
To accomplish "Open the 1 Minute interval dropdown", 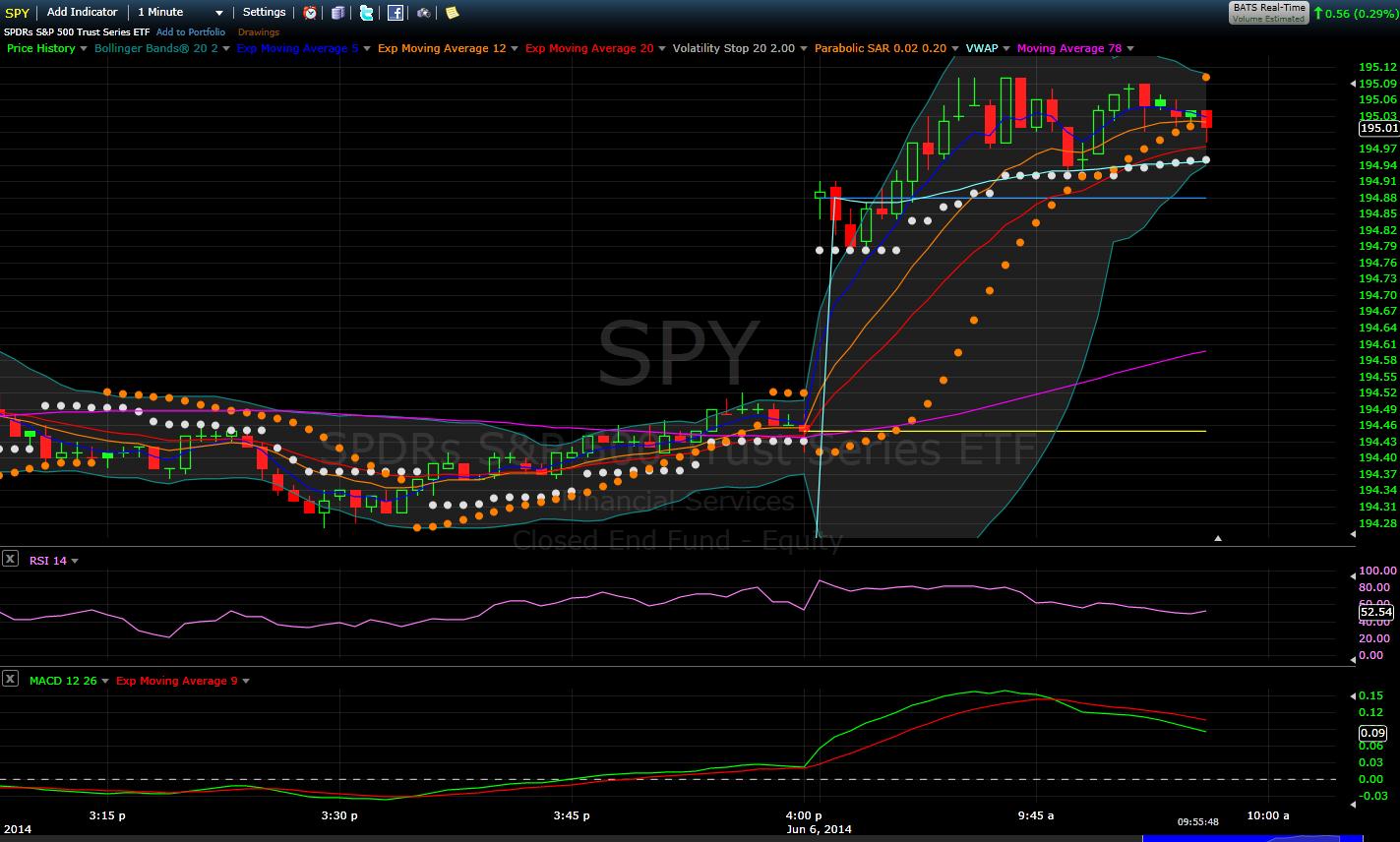I will coord(180,13).
